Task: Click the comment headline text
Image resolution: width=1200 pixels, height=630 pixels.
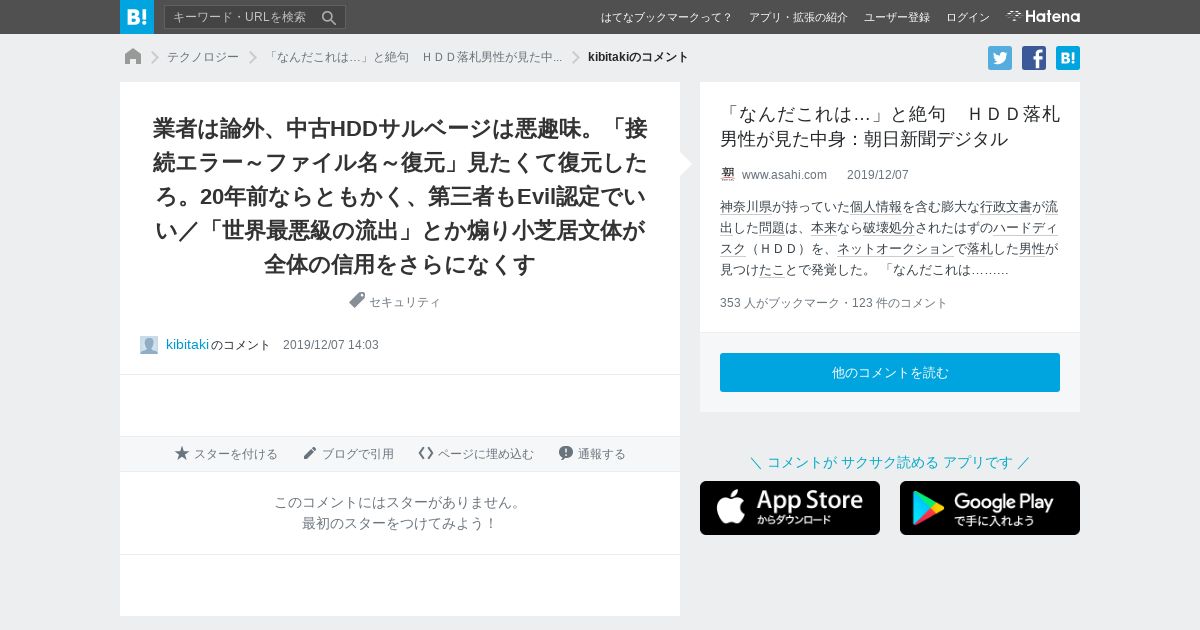Action: coord(400,196)
